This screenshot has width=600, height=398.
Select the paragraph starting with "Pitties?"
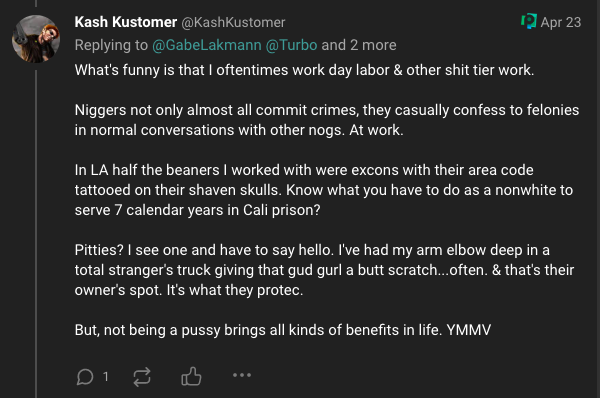(324, 270)
